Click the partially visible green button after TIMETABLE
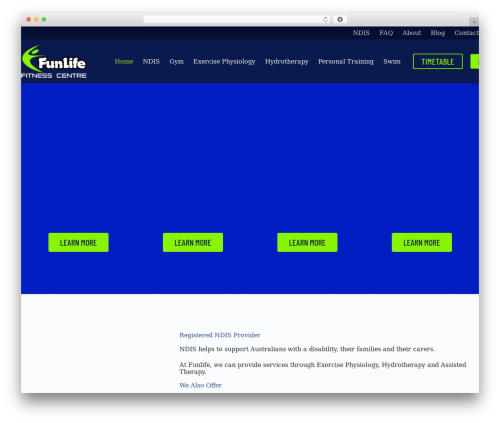This screenshot has height=423, width=500. (x=475, y=61)
